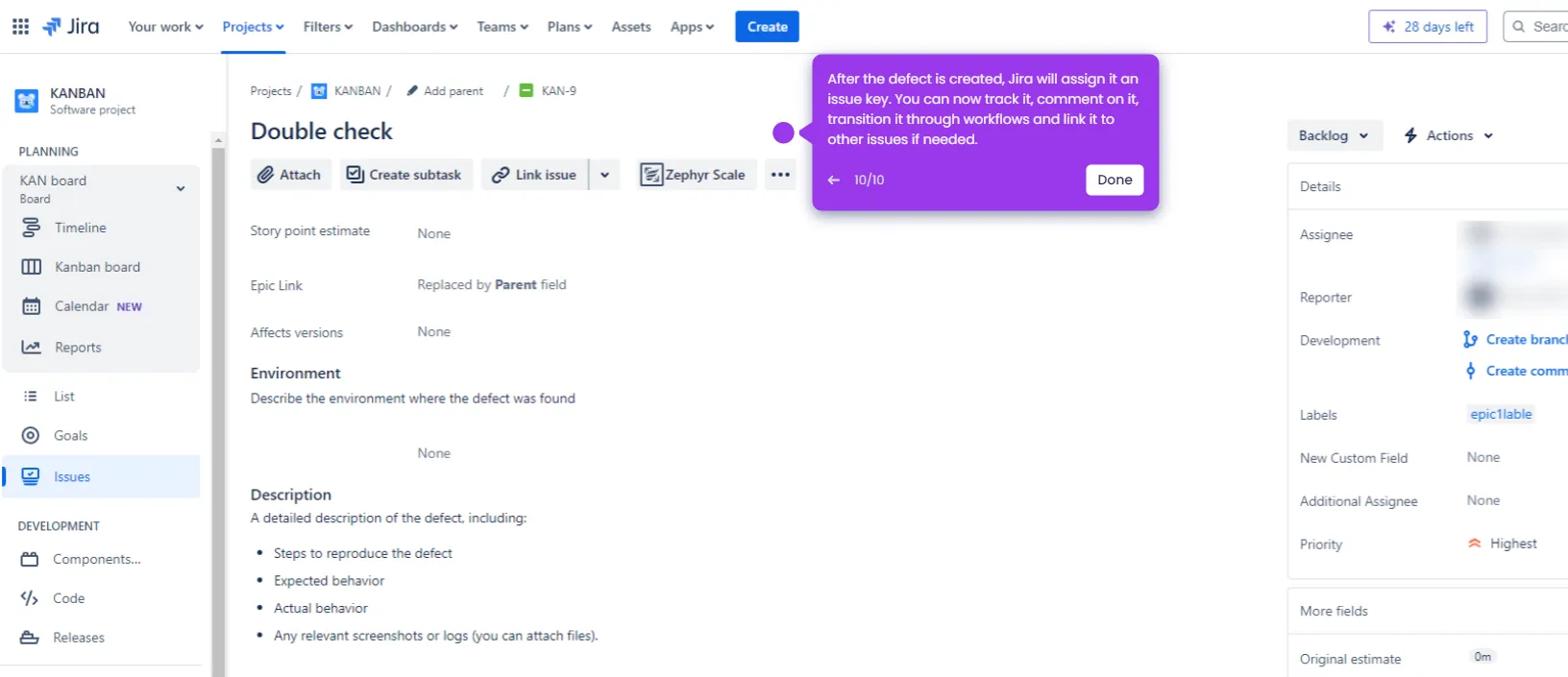1568x677 pixels.
Task: Click the Components icon
Action: click(x=30, y=559)
